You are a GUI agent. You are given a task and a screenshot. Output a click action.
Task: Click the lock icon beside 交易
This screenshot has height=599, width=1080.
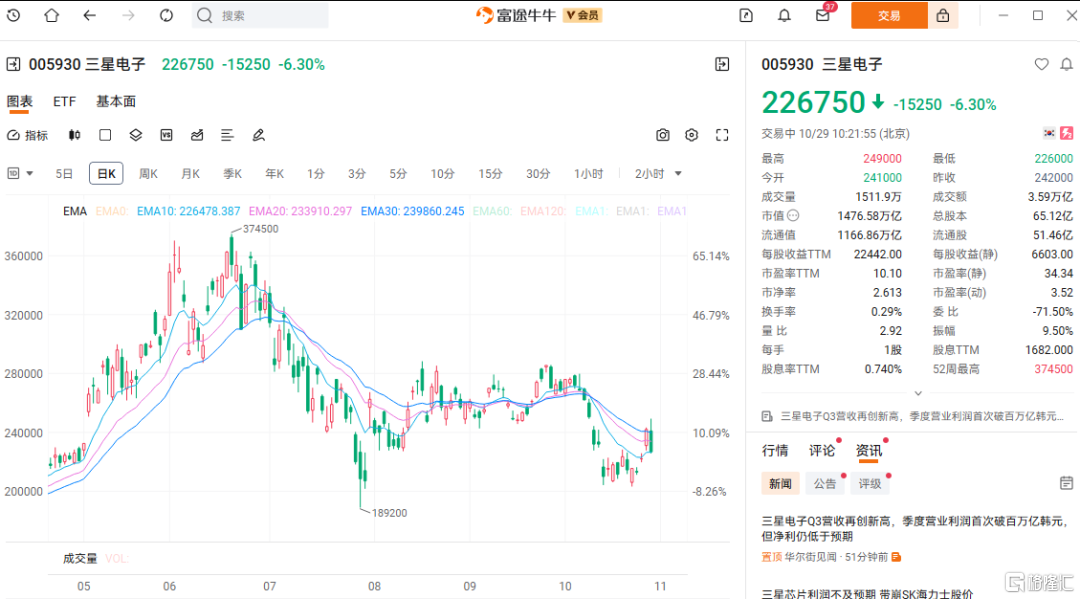pos(943,15)
